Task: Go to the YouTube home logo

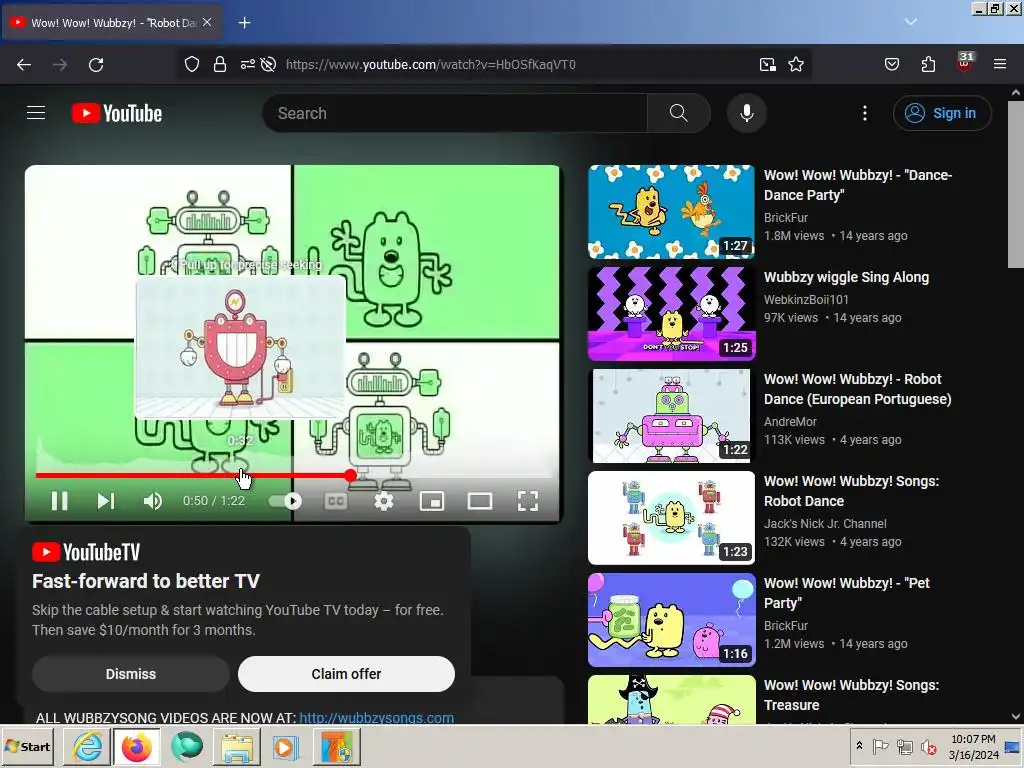Action: click(x=117, y=113)
